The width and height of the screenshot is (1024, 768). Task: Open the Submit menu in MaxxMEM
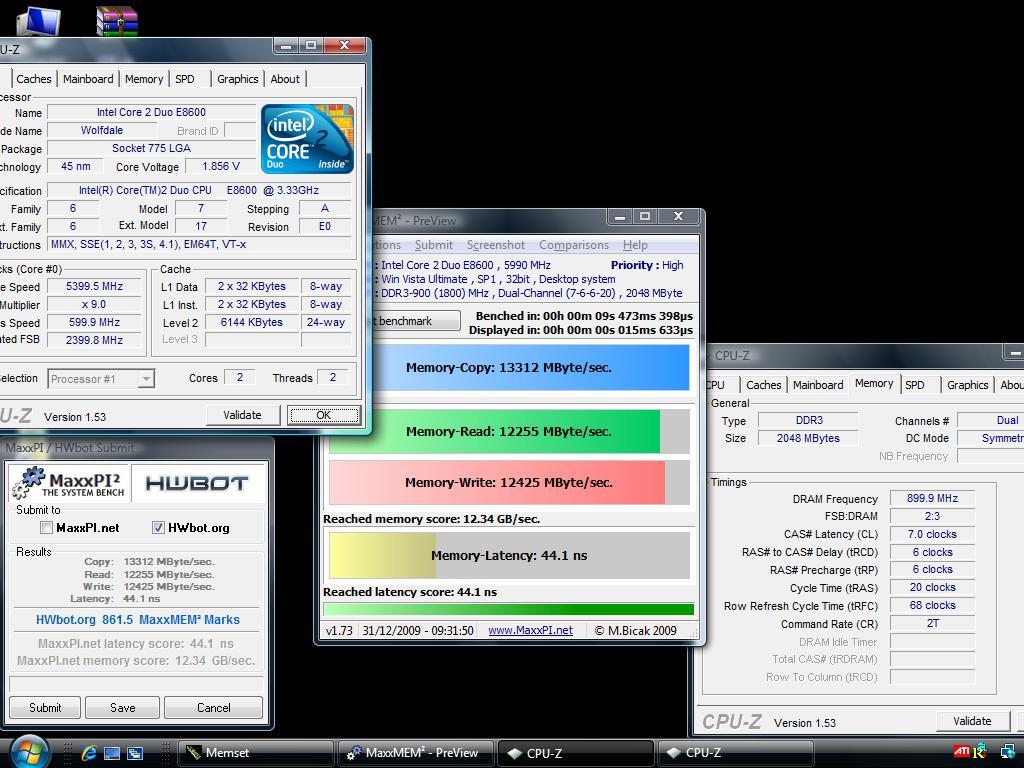(434, 245)
